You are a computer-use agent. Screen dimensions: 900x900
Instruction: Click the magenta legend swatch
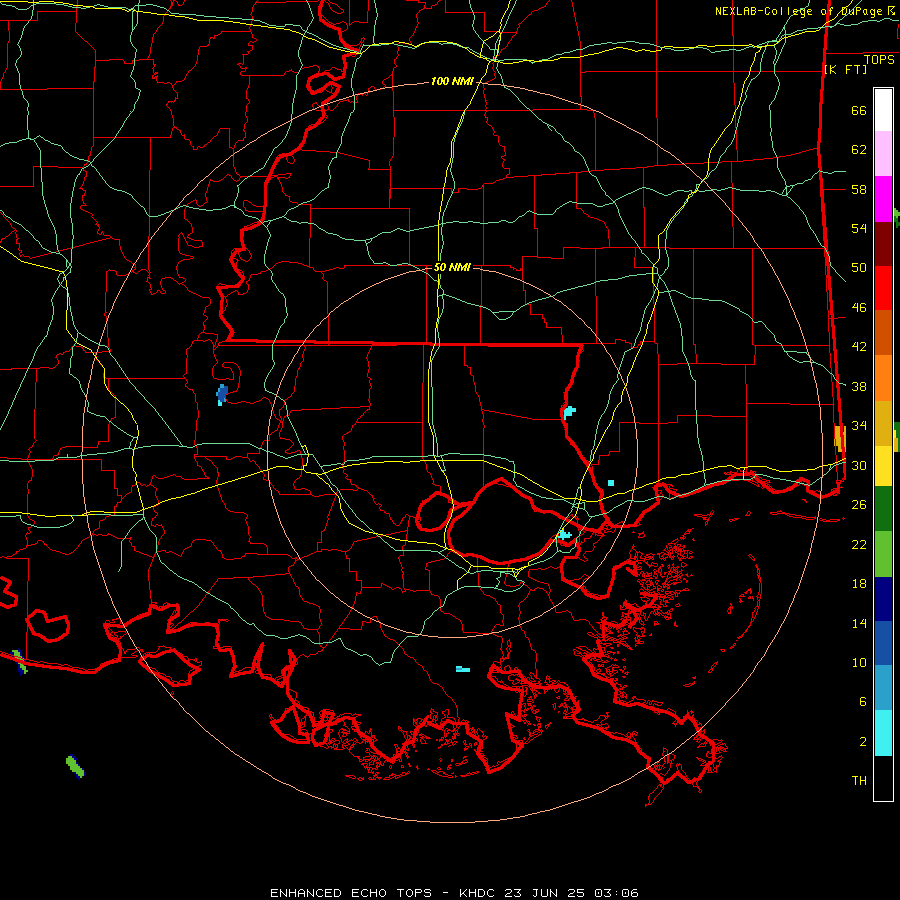pos(883,199)
